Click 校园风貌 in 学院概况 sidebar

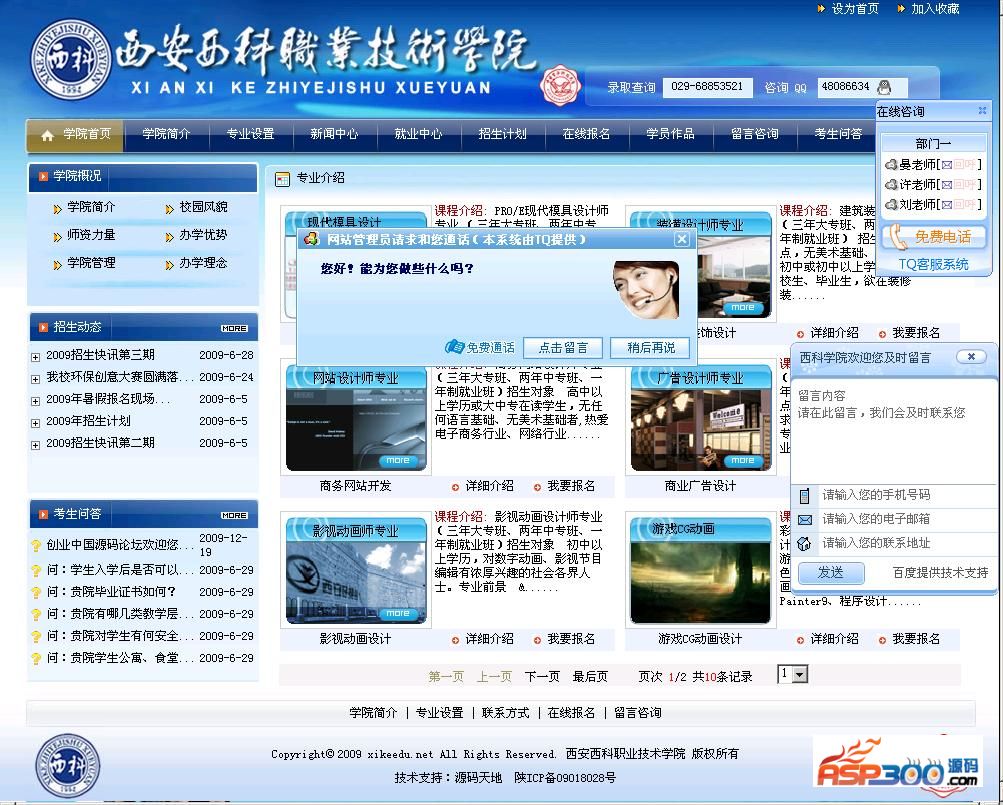point(203,207)
